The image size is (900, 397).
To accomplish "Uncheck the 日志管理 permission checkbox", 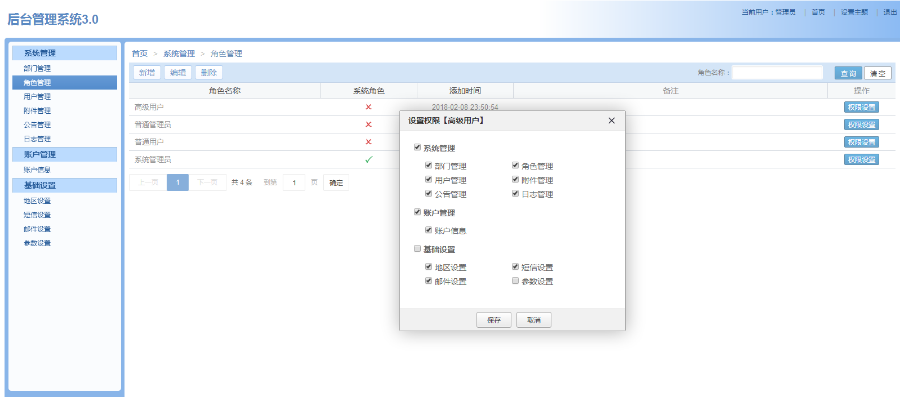I will pyautogui.click(x=515, y=194).
